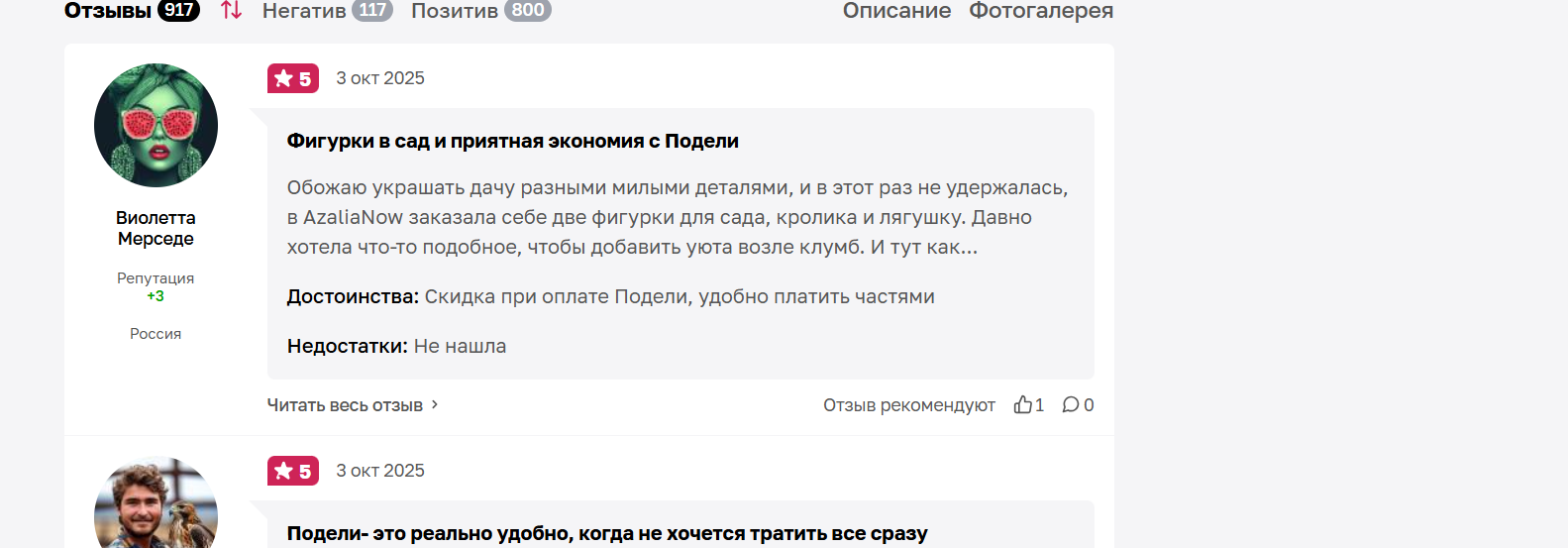Click Читать весь отзыв link
The height and width of the screenshot is (548, 1568).
[345, 405]
